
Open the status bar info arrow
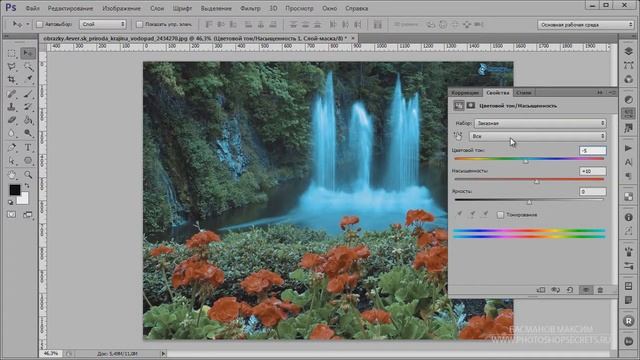pos(163,353)
